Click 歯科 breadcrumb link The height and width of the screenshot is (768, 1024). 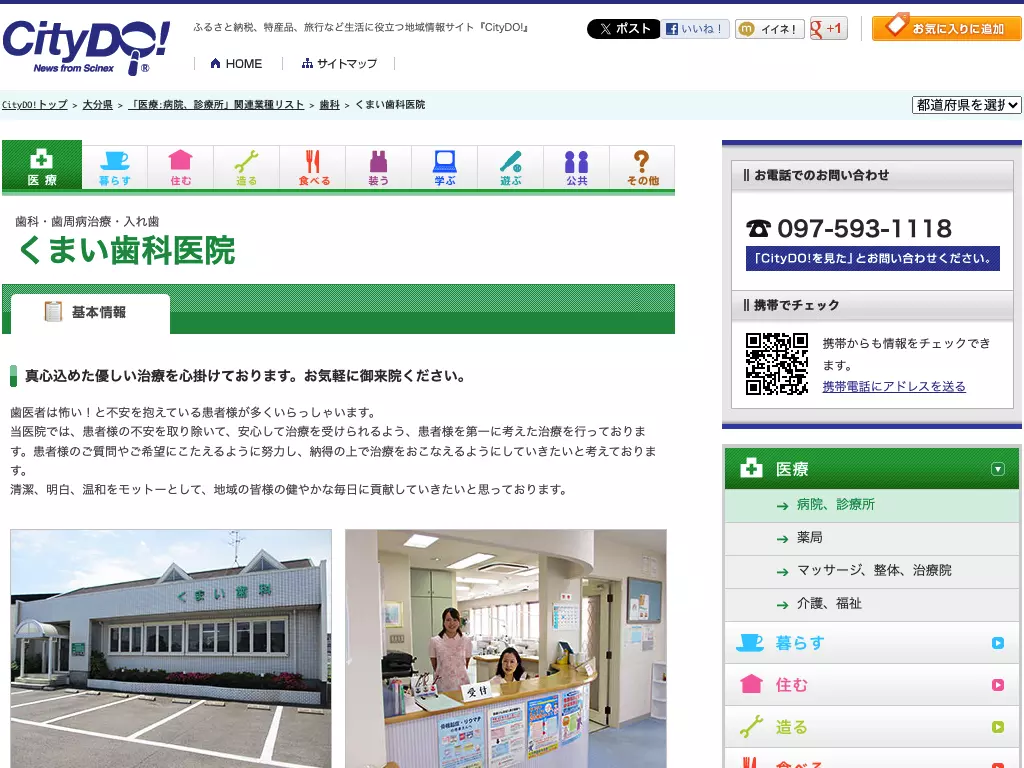click(x=329, y=104)
